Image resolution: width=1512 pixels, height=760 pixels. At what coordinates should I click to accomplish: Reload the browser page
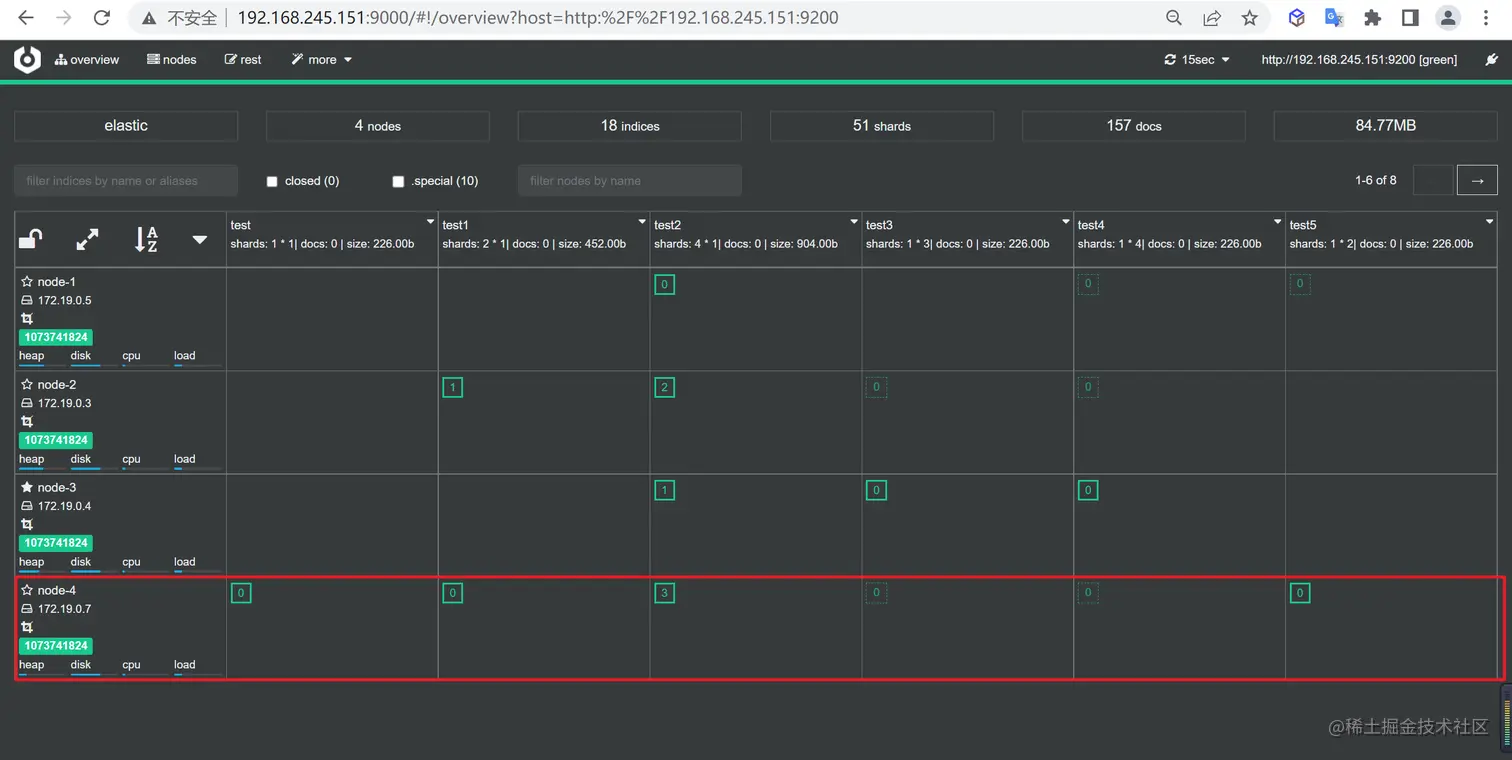[x=101, y=18]
